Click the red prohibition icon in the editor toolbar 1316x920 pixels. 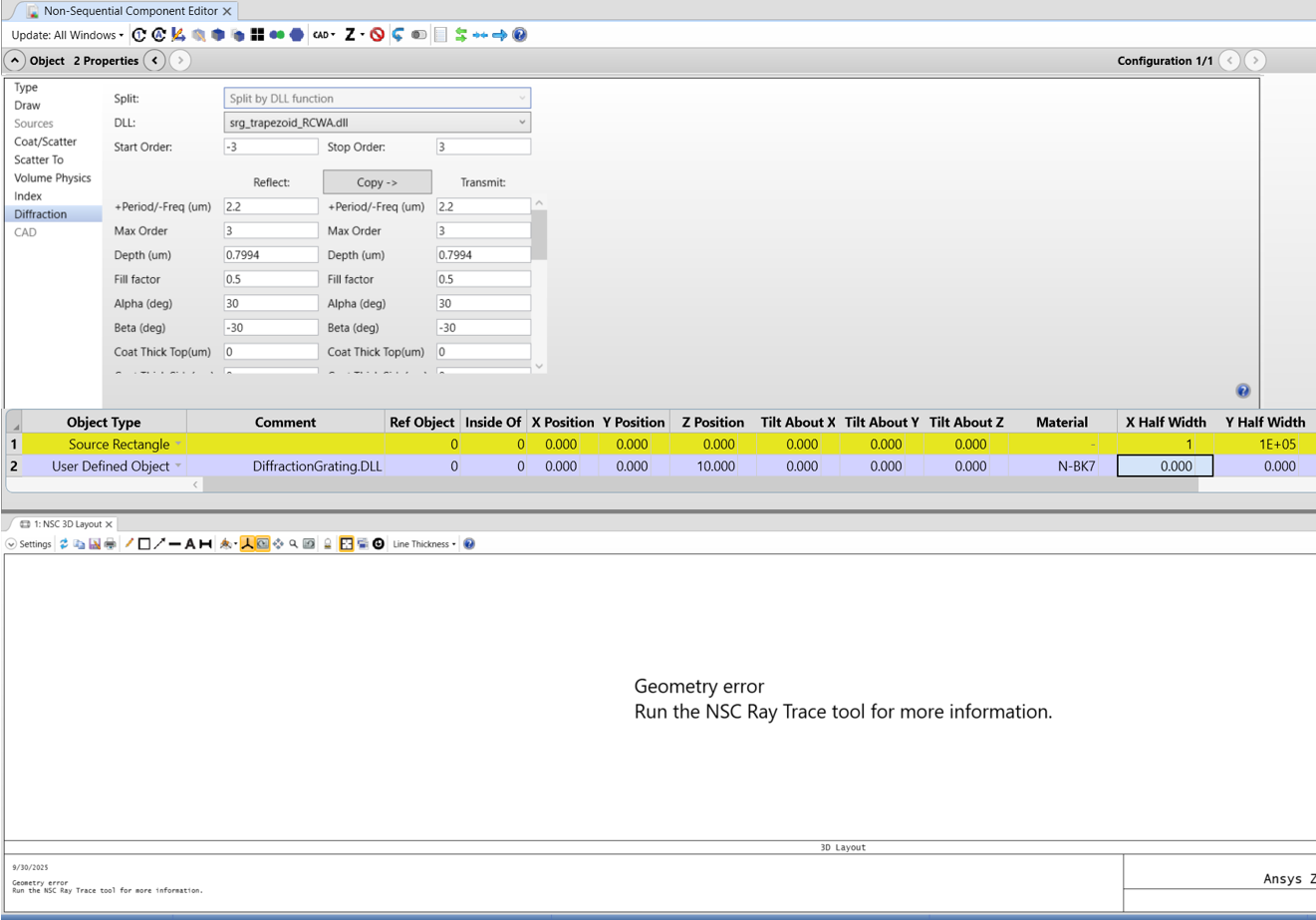click(378, 35)
